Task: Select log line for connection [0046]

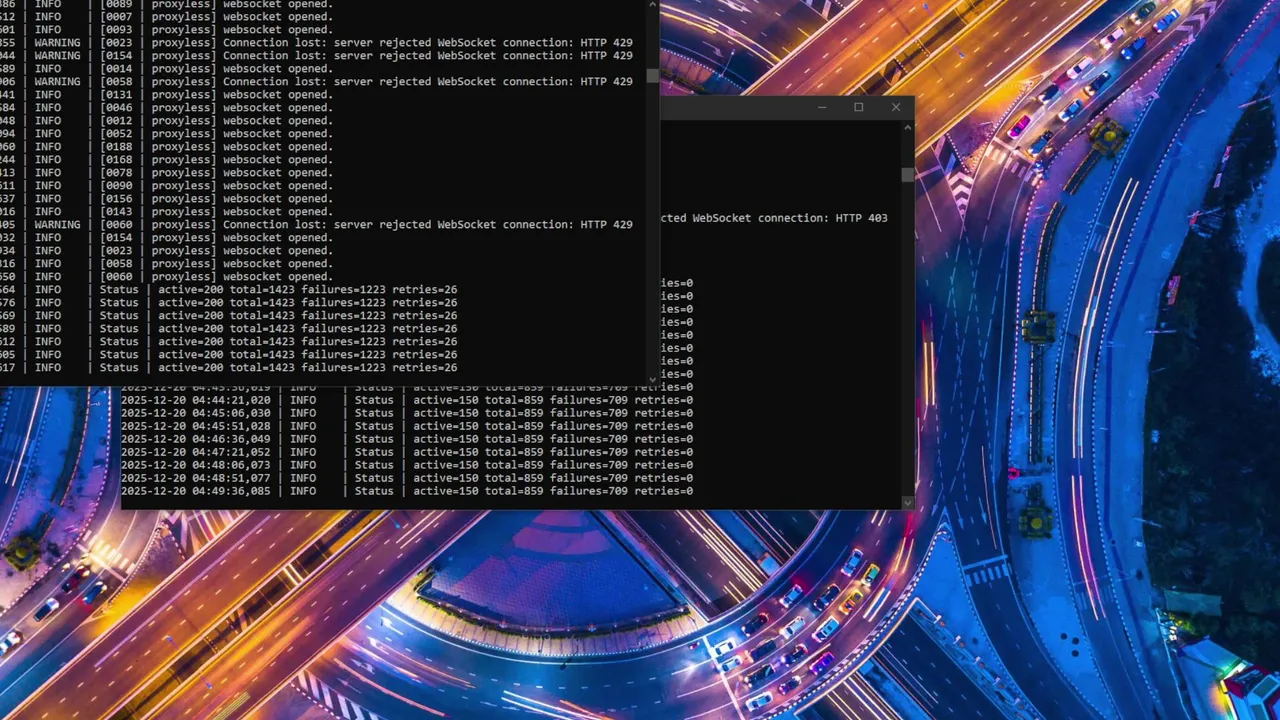Action: pos(166,108)
